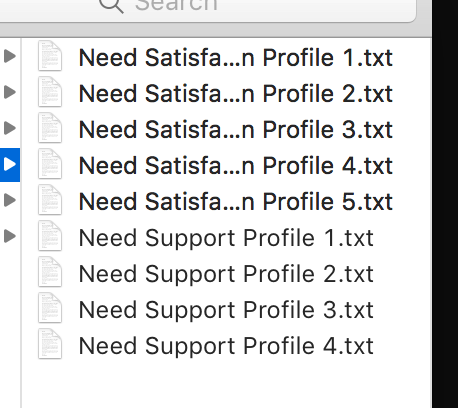
Task: Click file icon of Need Support Profile 4.txt
Action: [50, 344]
